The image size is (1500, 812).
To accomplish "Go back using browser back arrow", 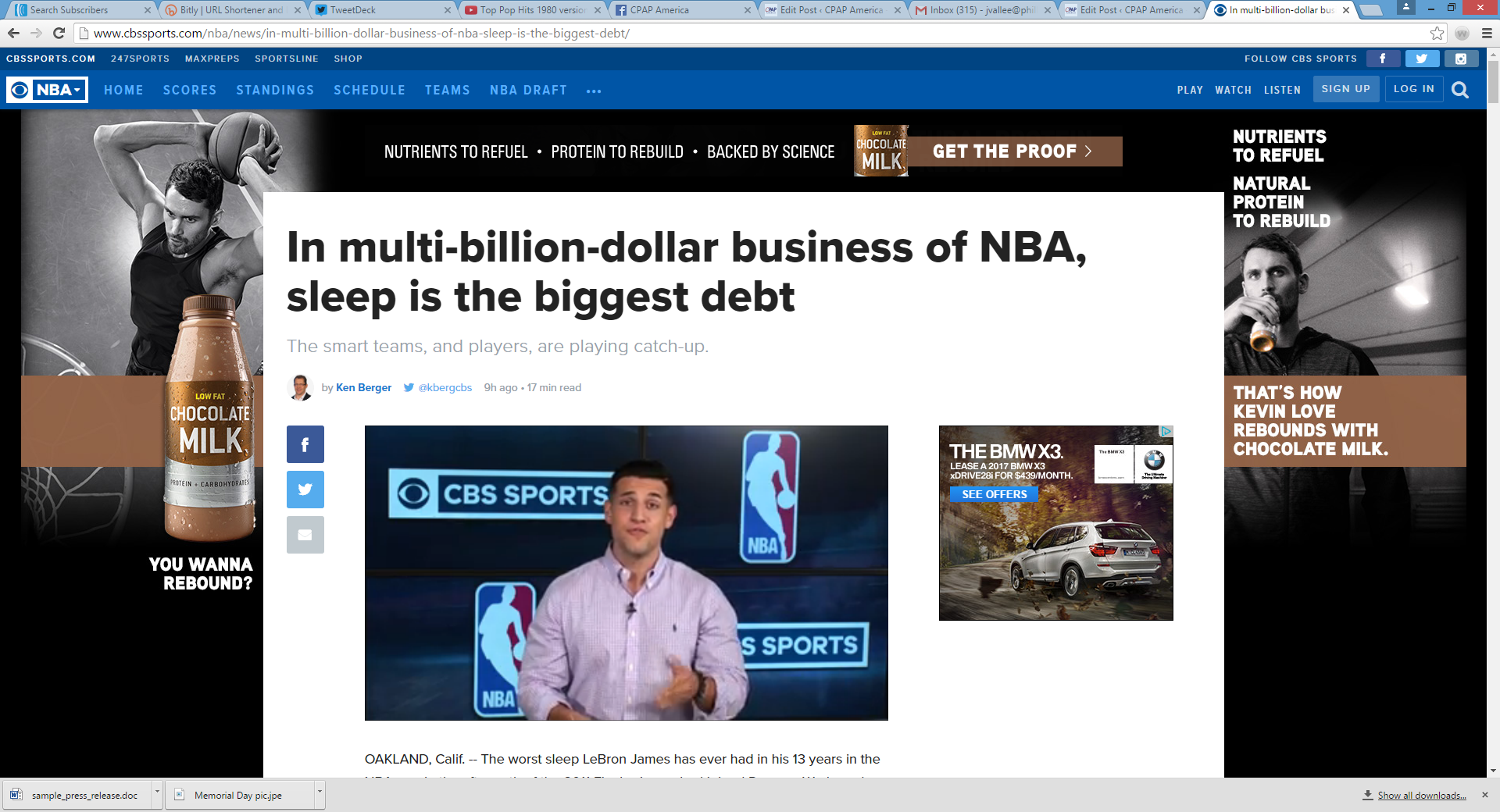I will [x=13, y=34].
